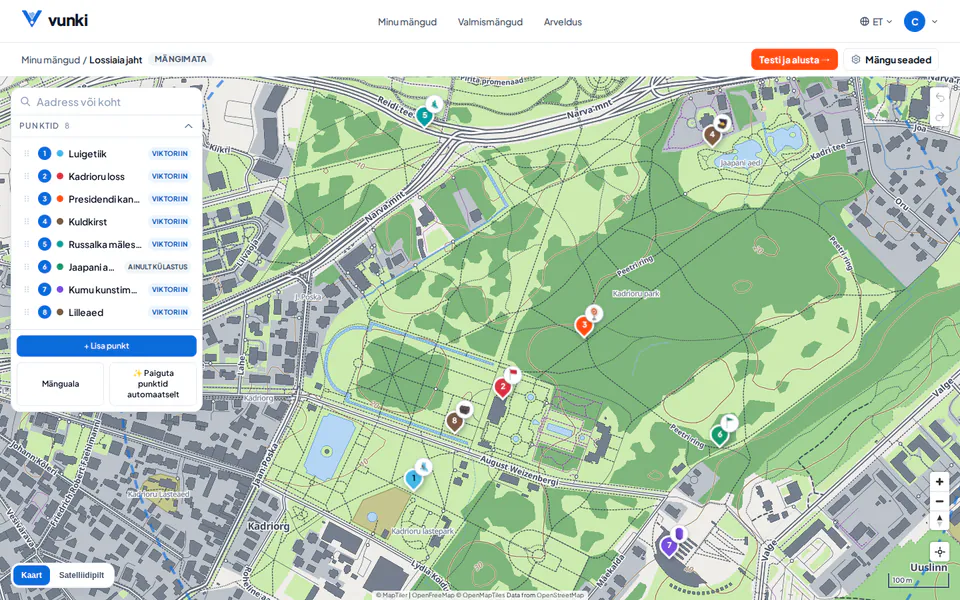Image resolution: width=960 pixels, height=600 pixels.
Task: Select map marker 2 with red flag
Action: point(503,388)
